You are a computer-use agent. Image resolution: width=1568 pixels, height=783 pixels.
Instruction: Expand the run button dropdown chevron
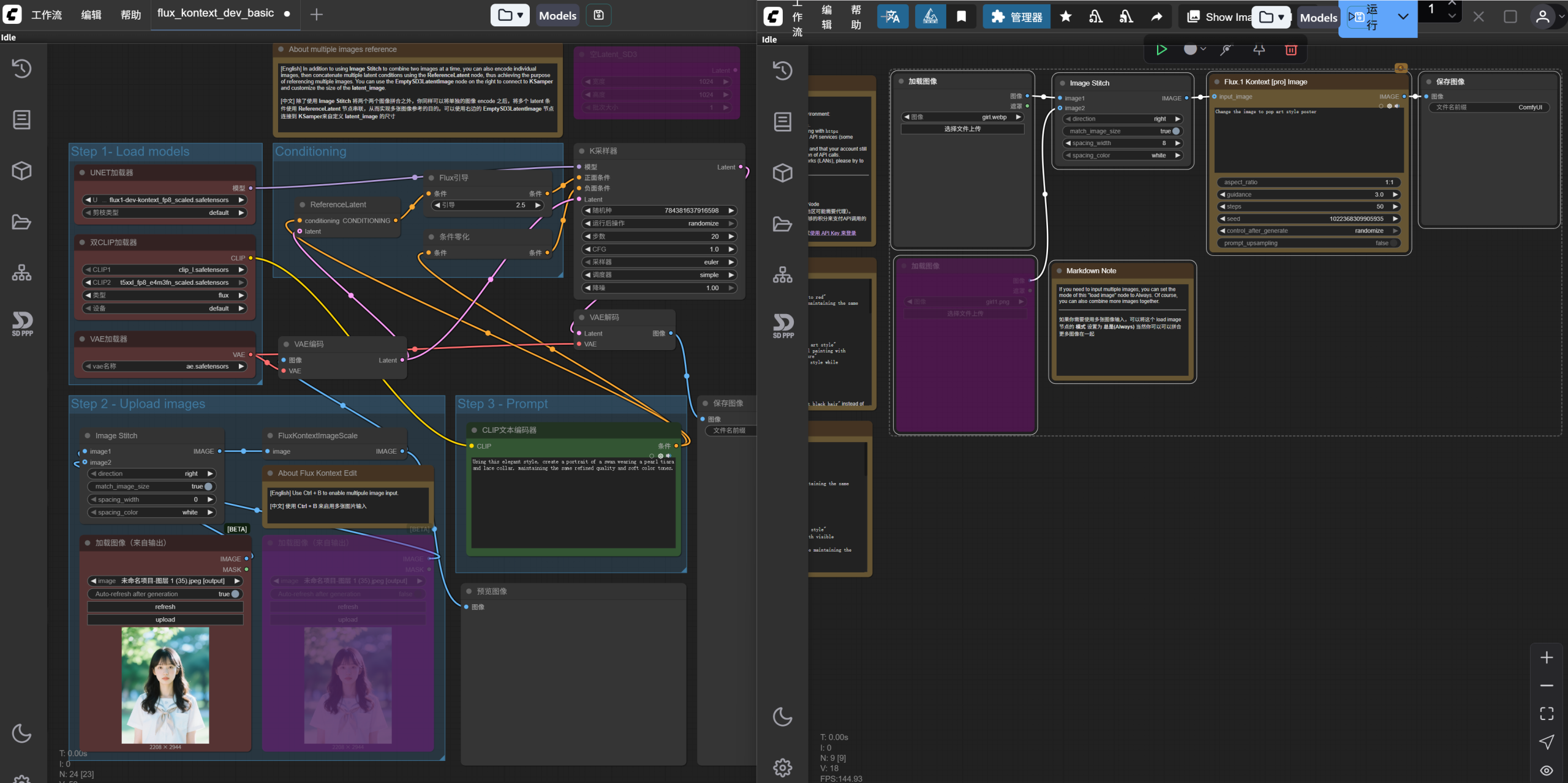(x=1403, y=17)
